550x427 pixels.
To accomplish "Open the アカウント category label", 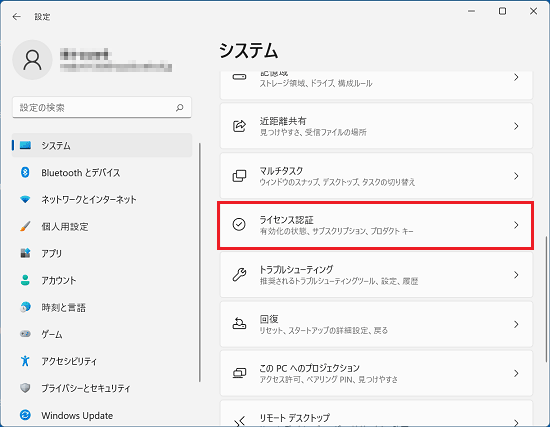I will pyautogui.click(x=59, y=280).
